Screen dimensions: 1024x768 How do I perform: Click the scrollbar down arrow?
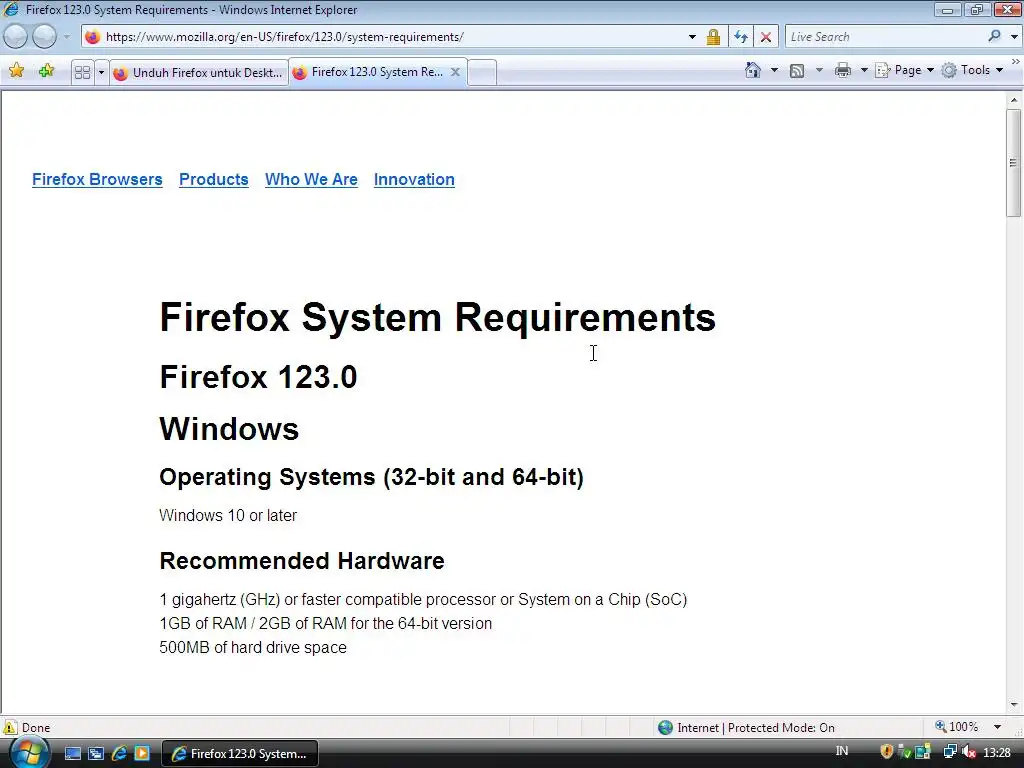(x=1014, y=705)
